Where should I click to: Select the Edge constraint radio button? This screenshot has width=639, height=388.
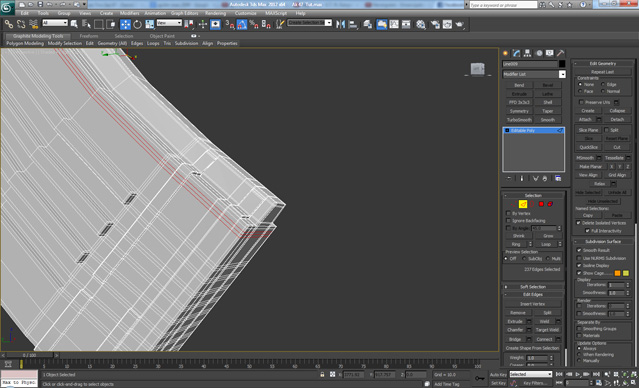603,84
